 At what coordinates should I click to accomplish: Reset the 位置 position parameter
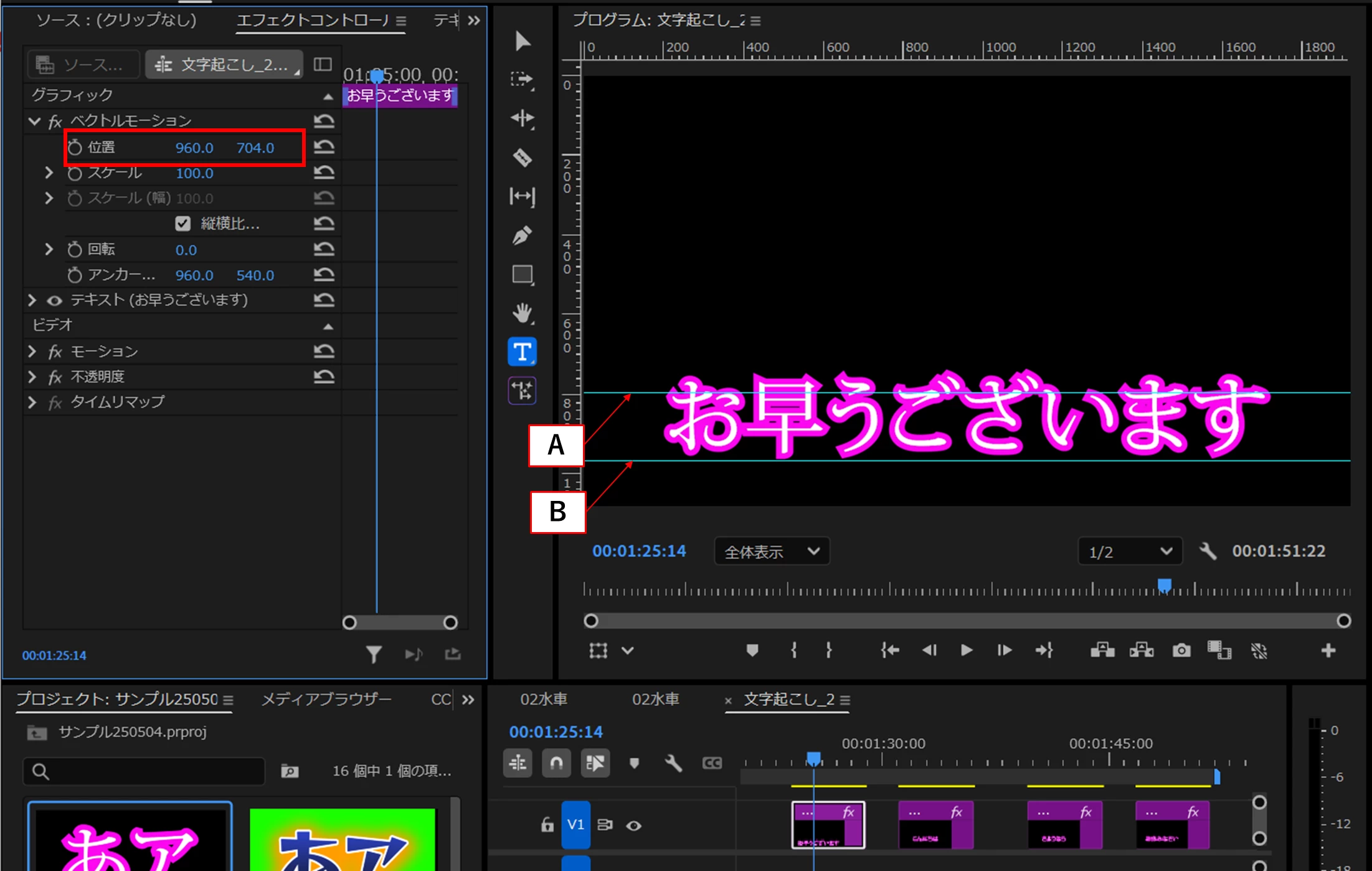click(x=324, y=148)
